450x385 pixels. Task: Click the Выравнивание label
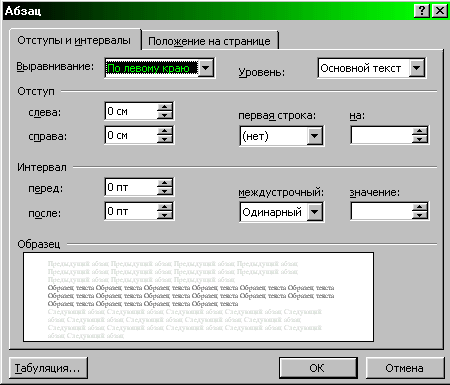tap(55, 67)
